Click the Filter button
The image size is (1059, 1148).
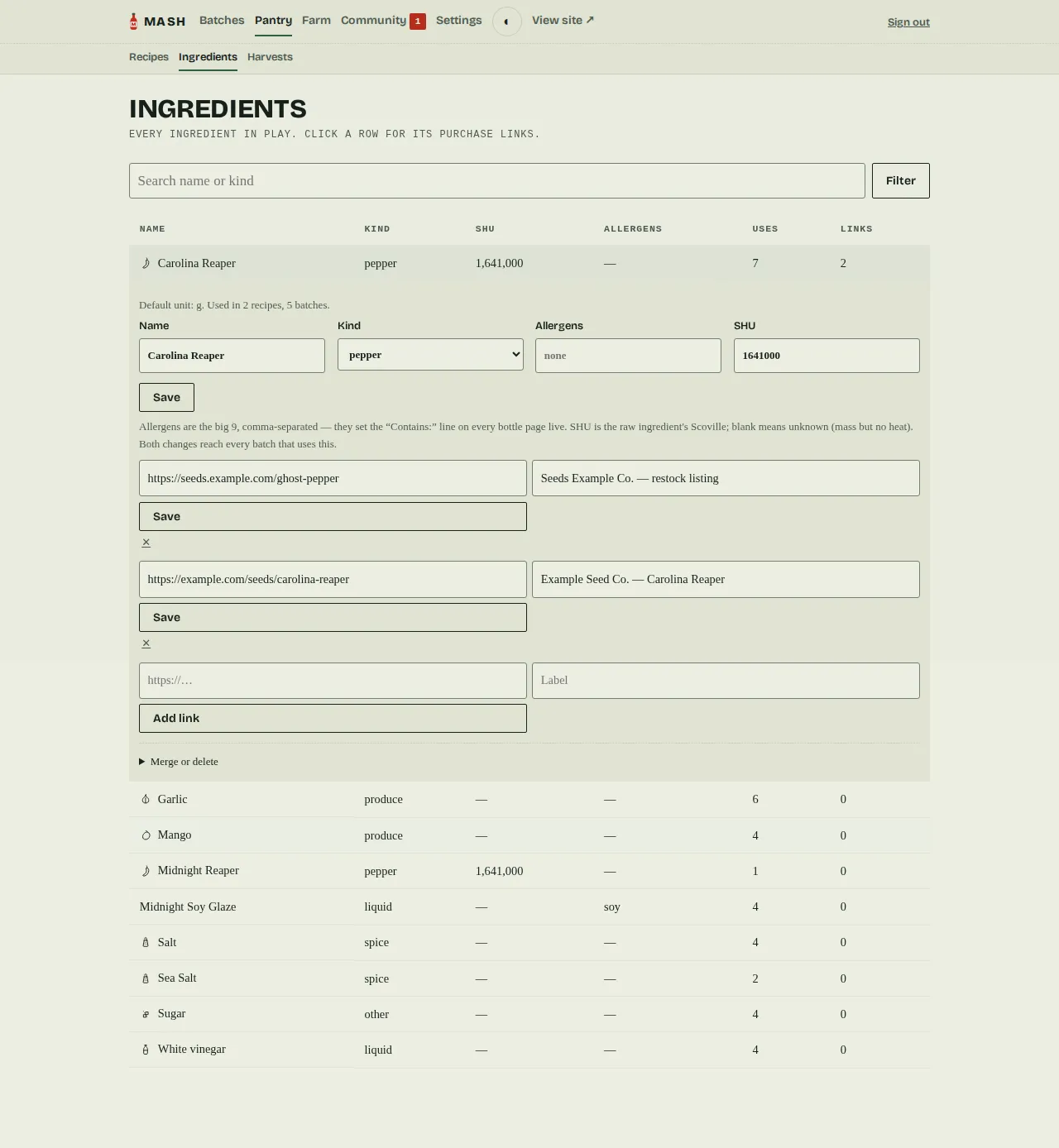(901, 180)
